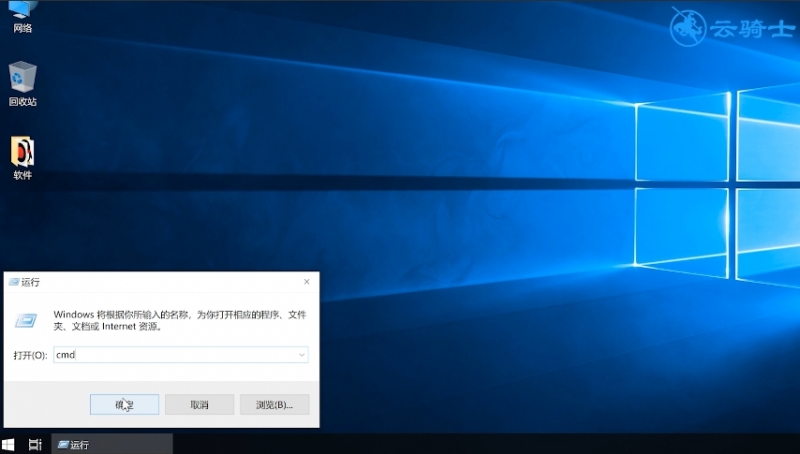Open Task View on the taskbar
This screenshot has width=800, height=454.
pos(35,444)
